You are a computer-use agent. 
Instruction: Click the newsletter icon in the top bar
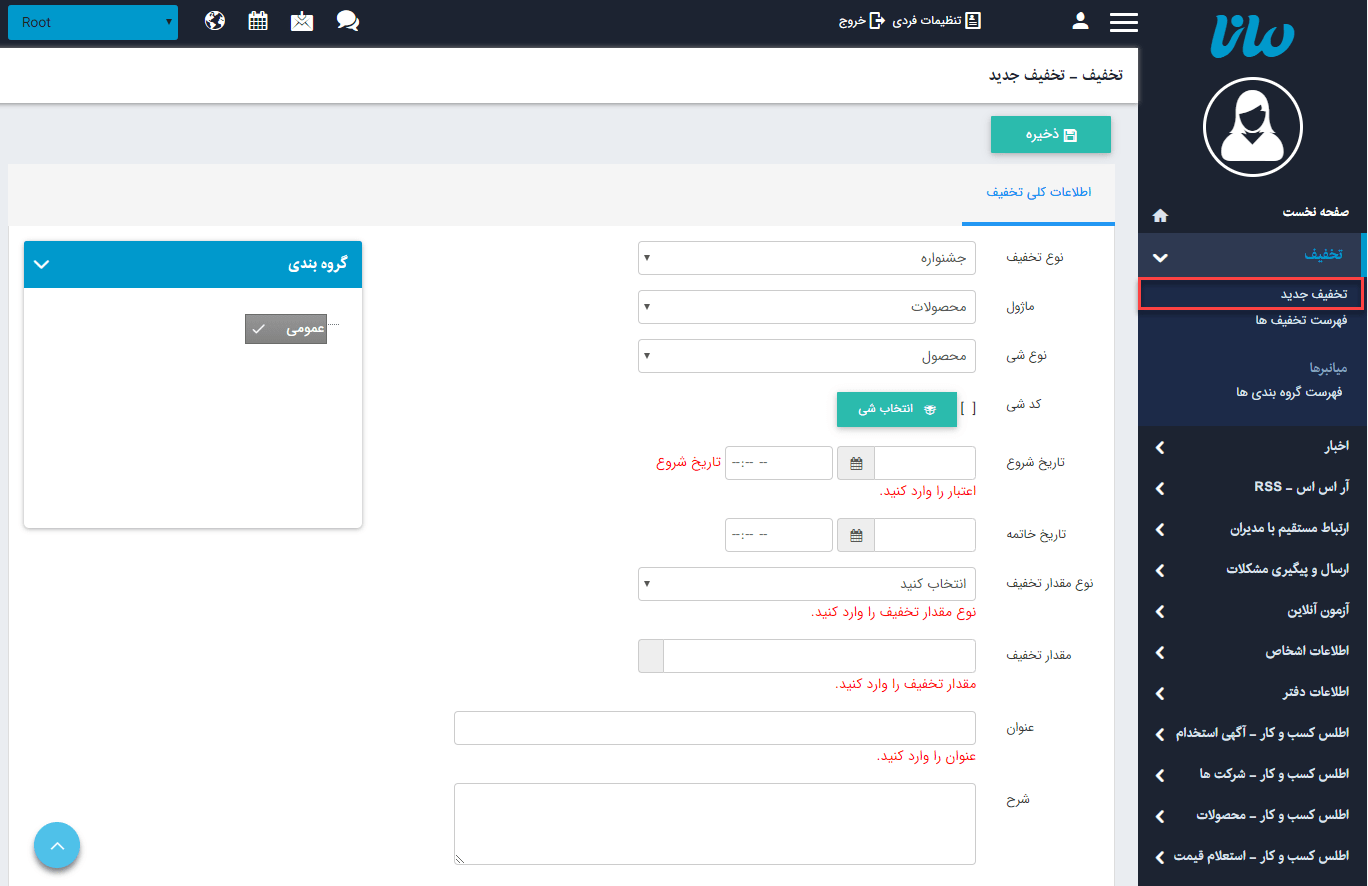[302, 19]
